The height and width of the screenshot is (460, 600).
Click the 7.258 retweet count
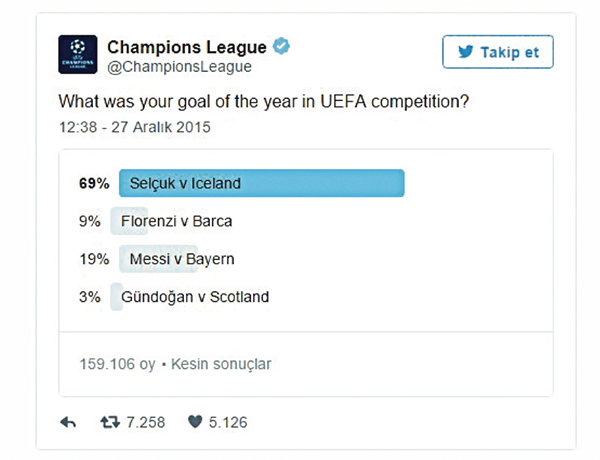[x=146, y=422]
